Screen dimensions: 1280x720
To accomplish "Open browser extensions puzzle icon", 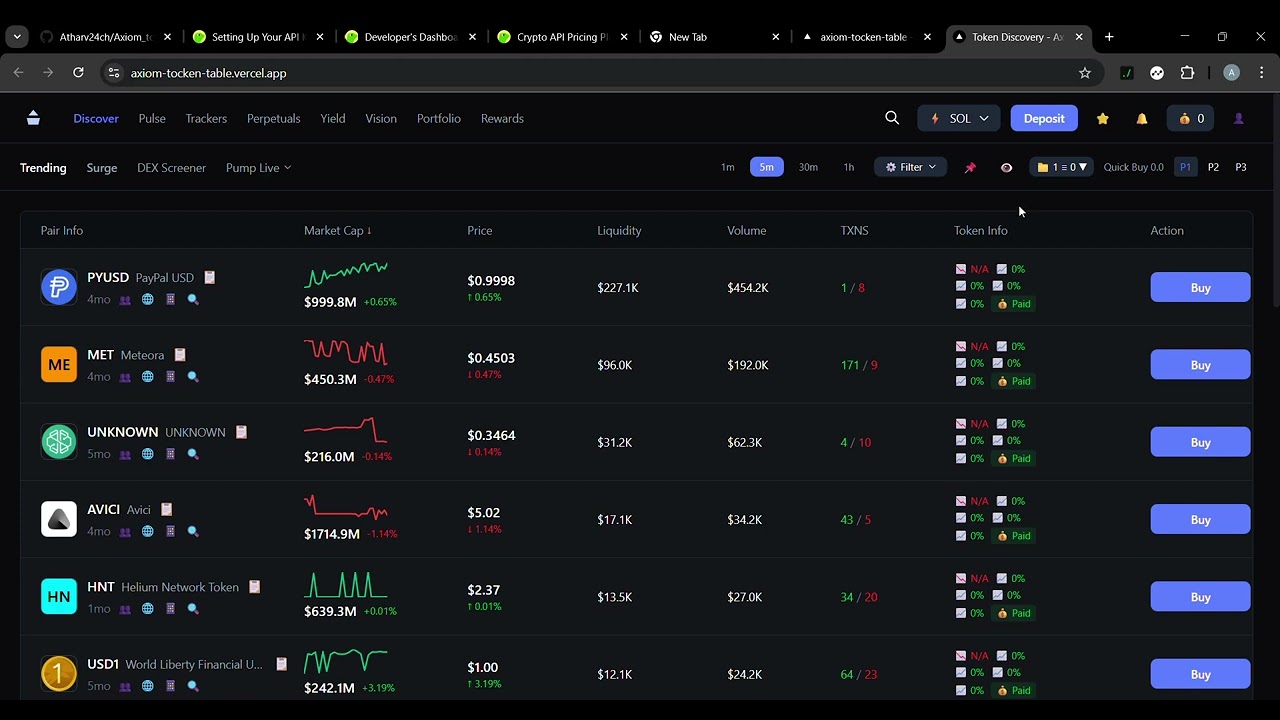I will pos(1187,73).
